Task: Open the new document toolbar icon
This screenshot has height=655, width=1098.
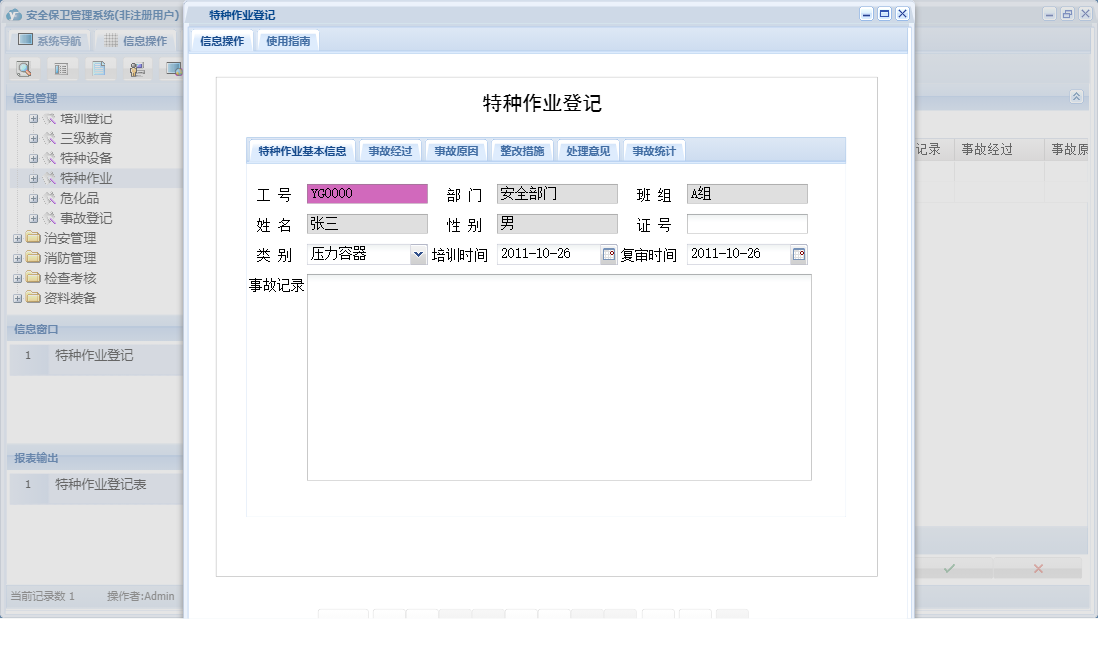Action: click(x=98, y=68)
